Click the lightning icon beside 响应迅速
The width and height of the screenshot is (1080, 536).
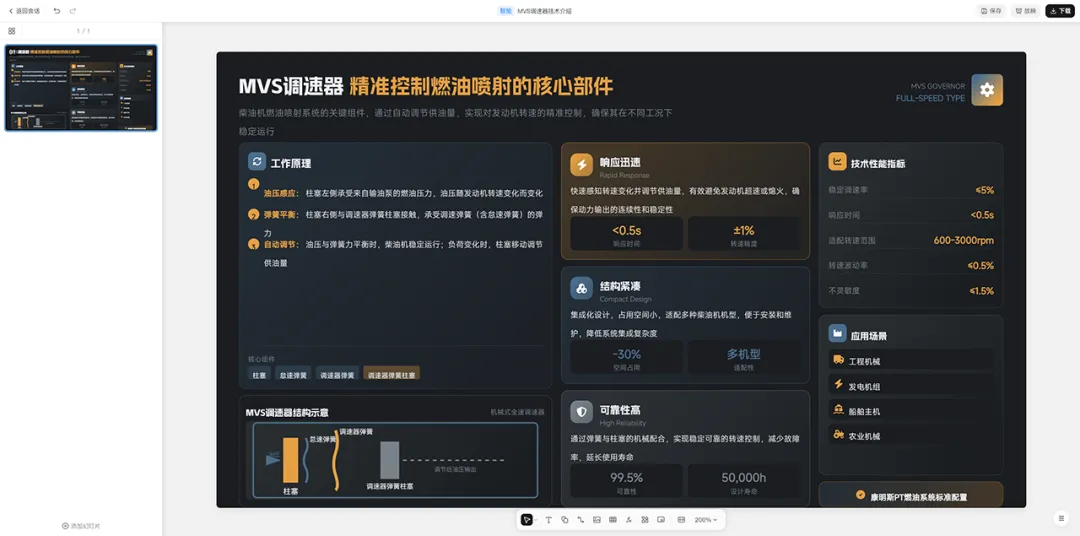581,165
